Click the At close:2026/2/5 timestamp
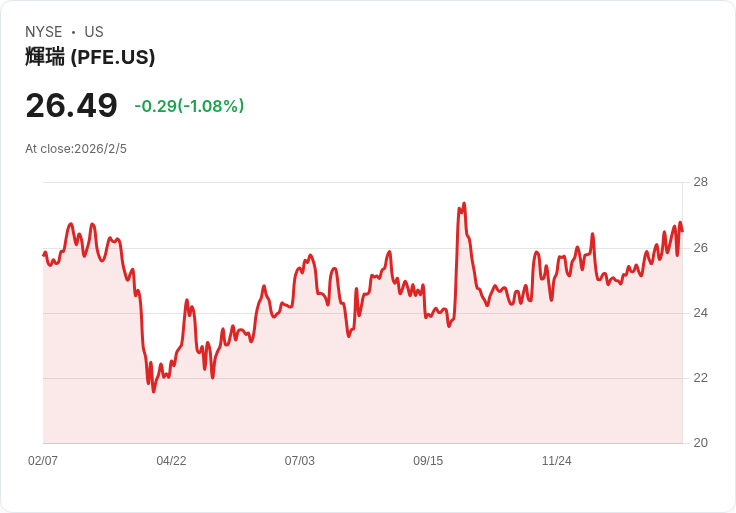Viewport: 736px width, 513px height. (76, 149)
